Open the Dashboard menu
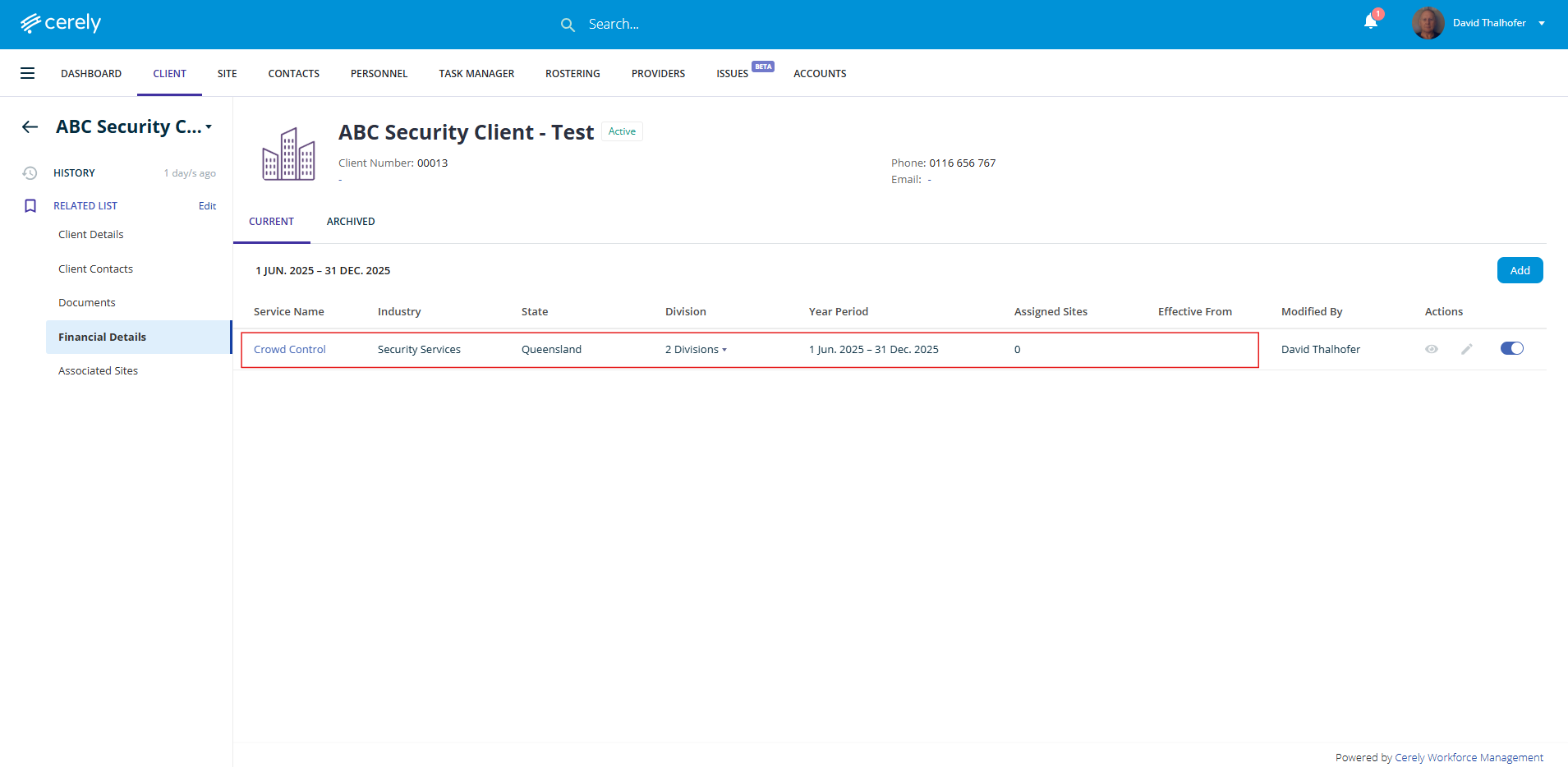 (x=91, y=73)
